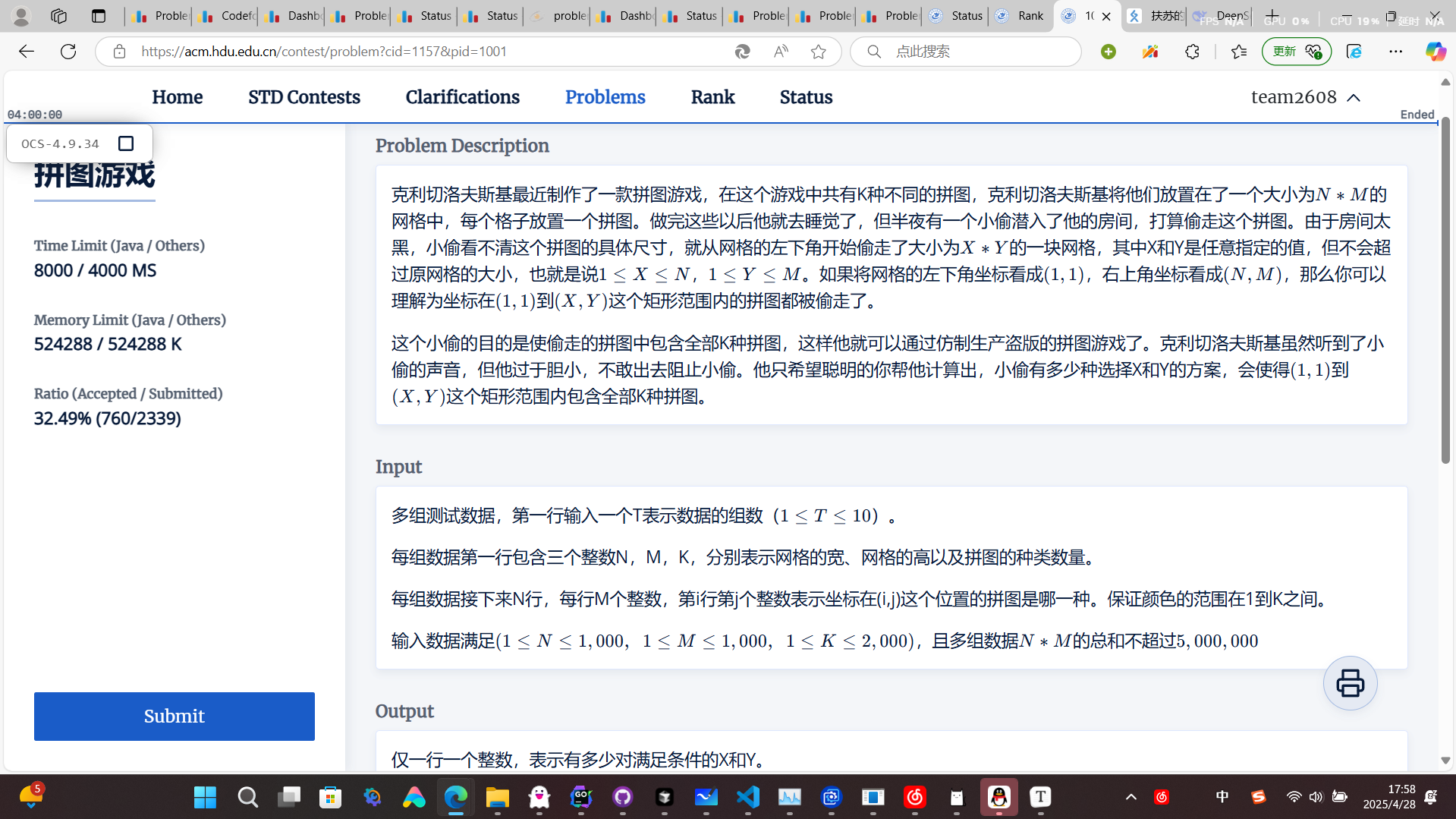
Task: Open browser Settings and more menu
Action: click(x=1396, y=52)
